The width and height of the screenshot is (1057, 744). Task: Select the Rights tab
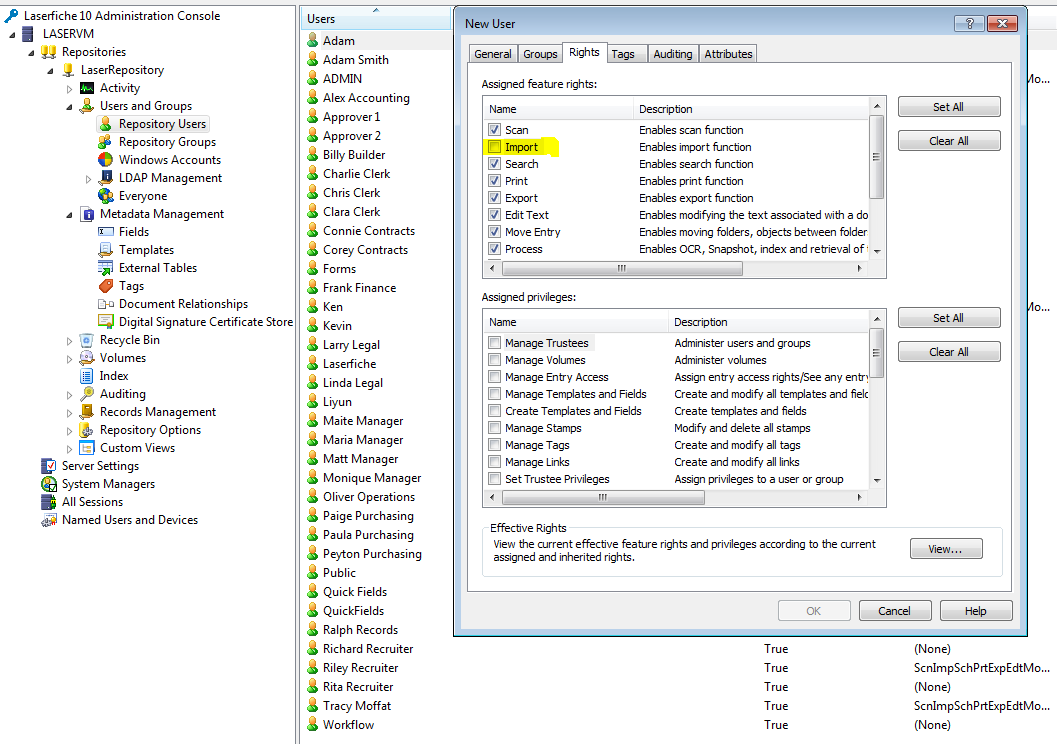tap(584, 53)
